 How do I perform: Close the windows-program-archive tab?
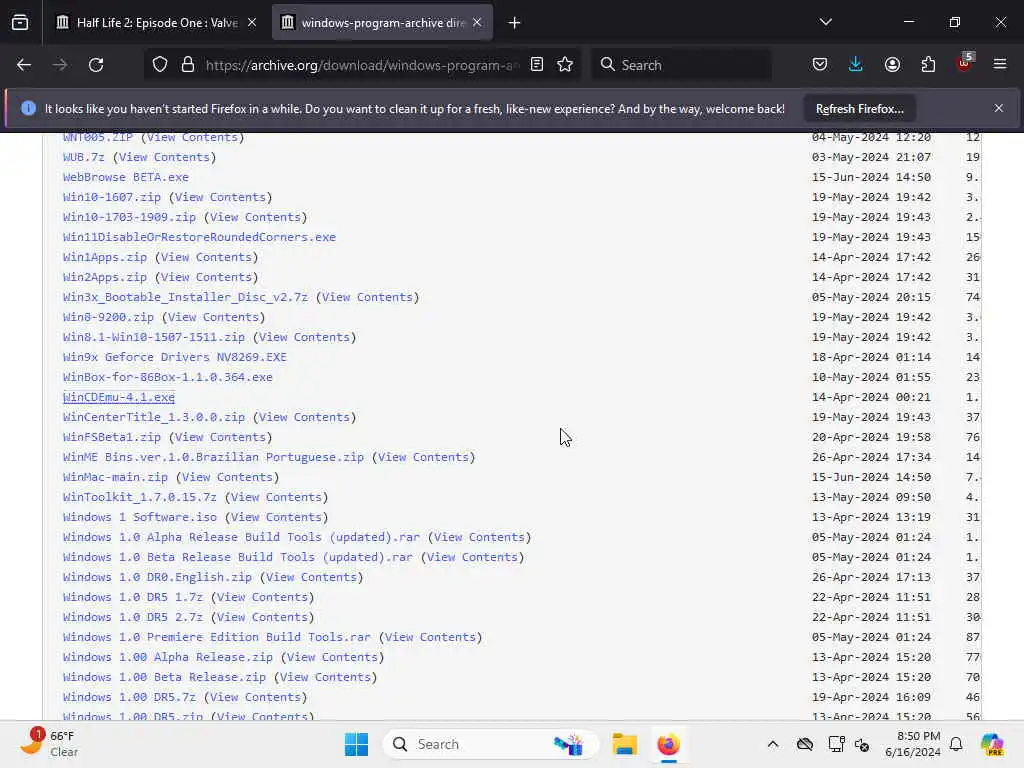(x=477, y=22)
